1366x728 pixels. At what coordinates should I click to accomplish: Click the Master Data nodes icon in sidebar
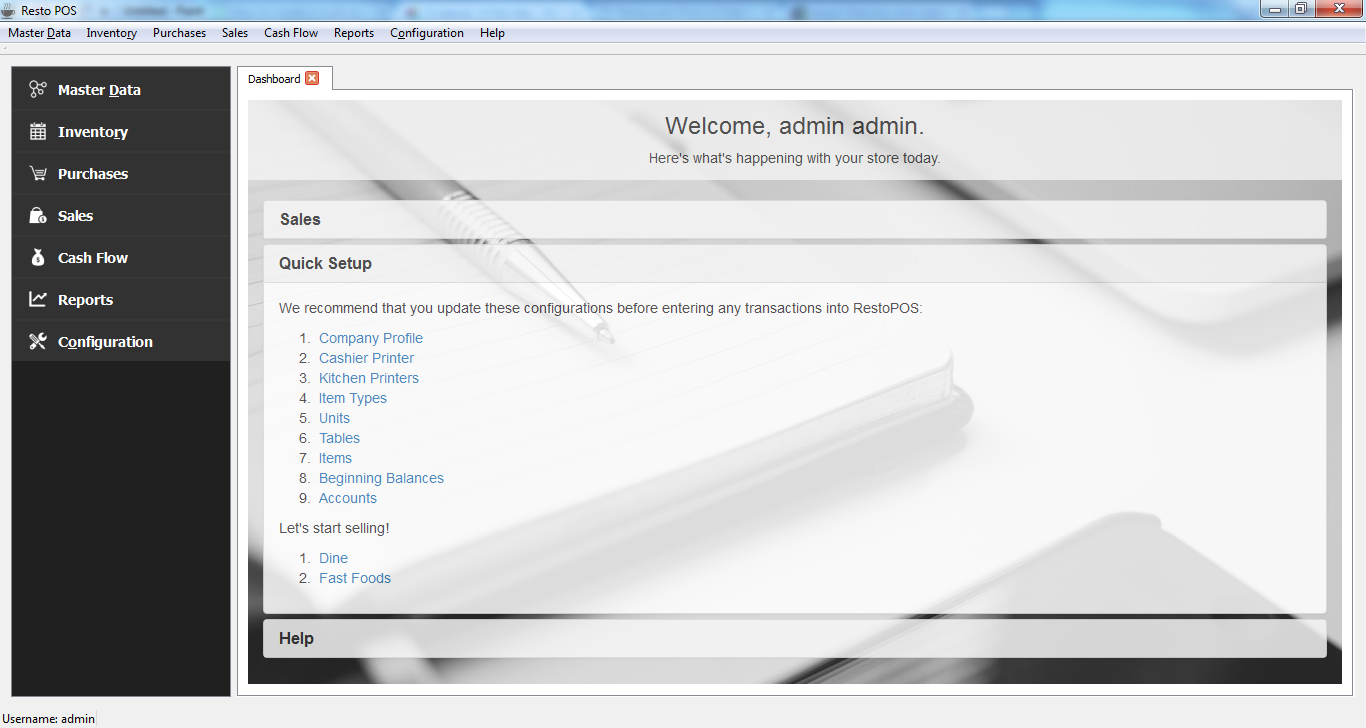click(38, 89)
